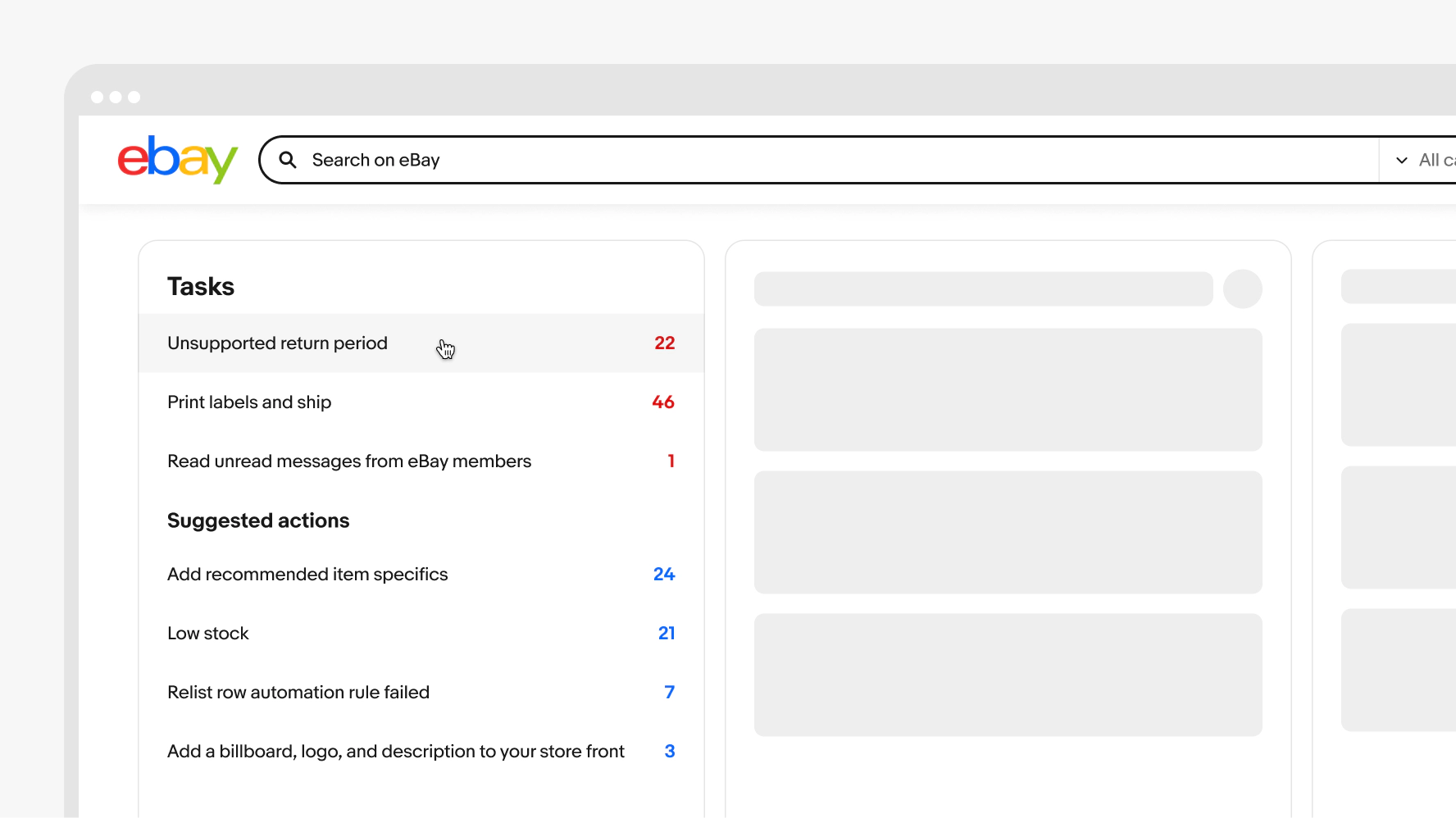Click the search magnifier icon
This screenshot has width=1456, height=818.
(288, 160)
